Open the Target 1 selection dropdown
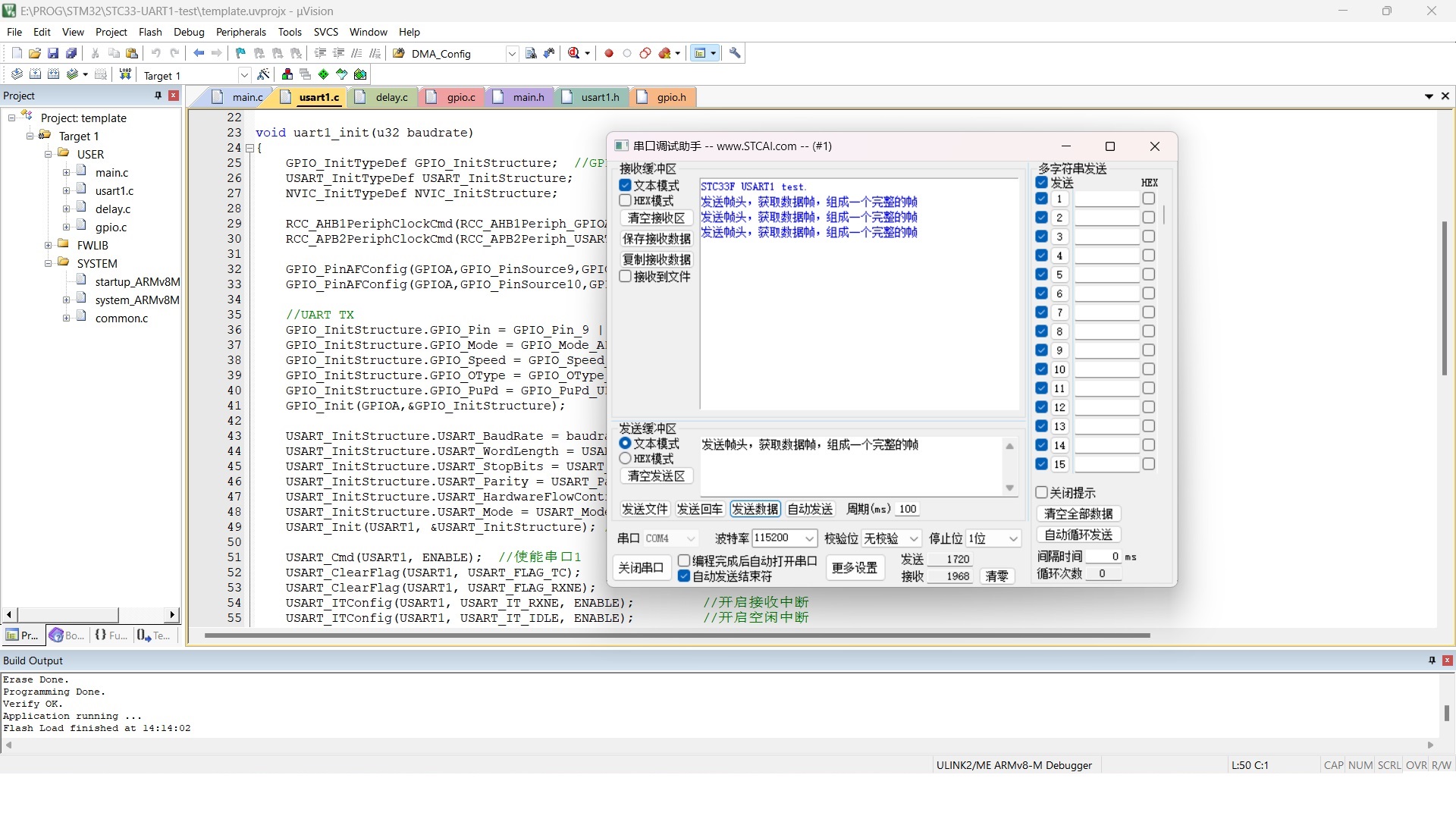Screen dimensions: 1456x819 [244, 75]
